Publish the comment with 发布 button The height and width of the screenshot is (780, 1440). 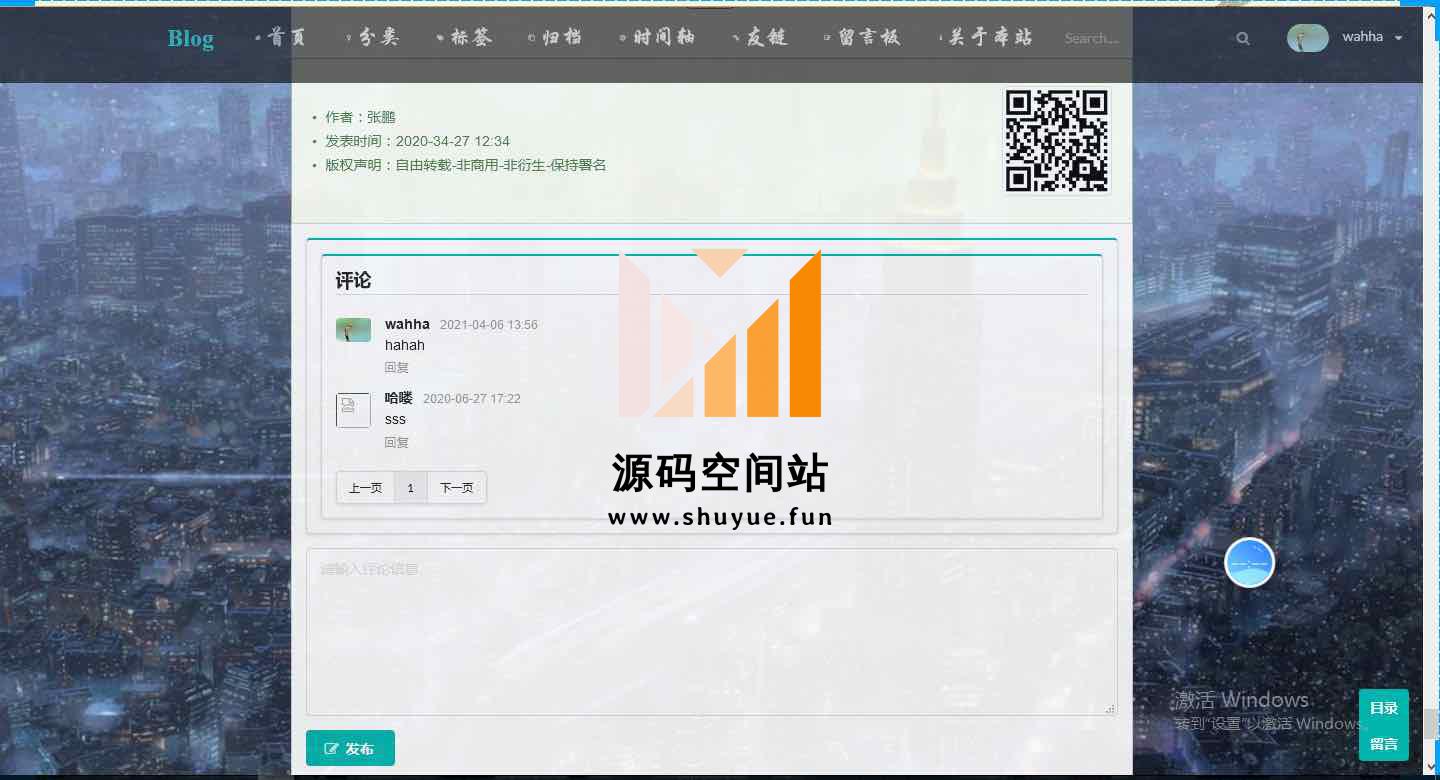click(350, 748)
